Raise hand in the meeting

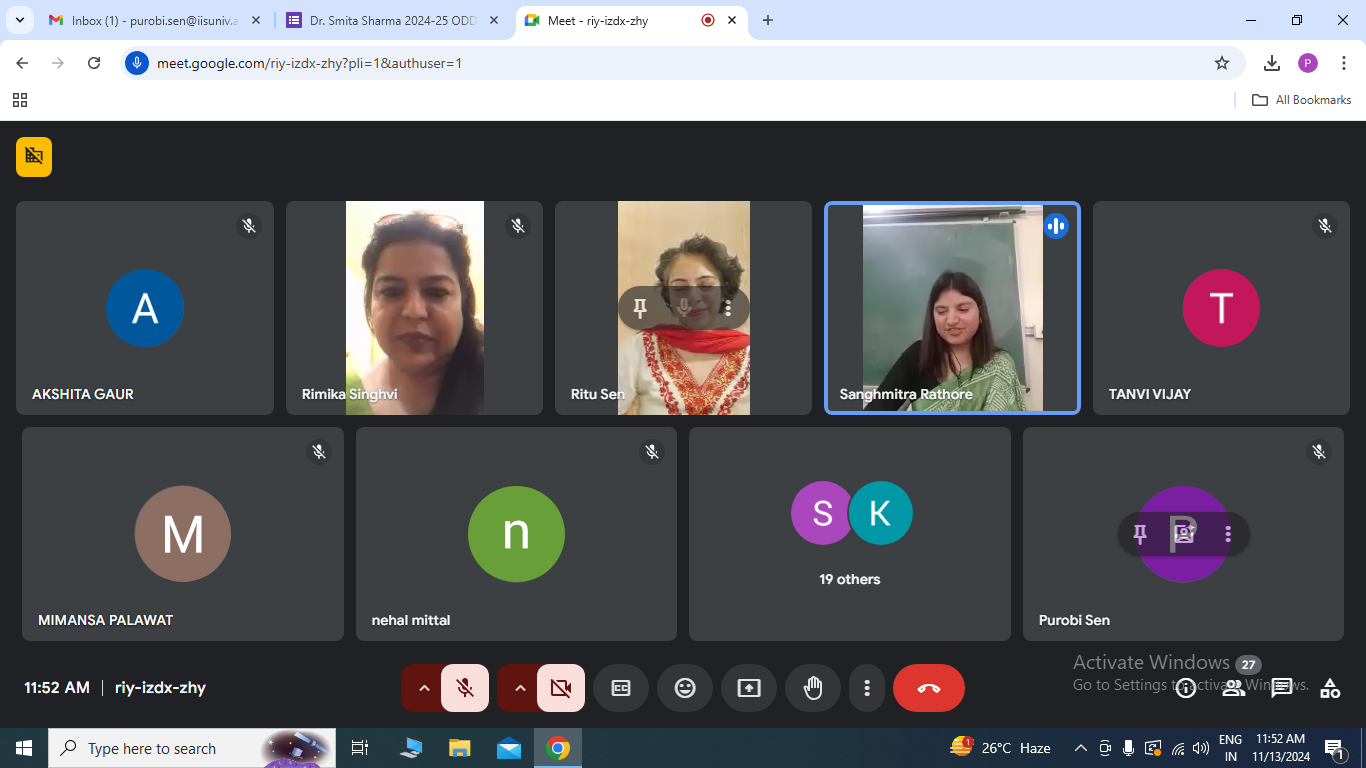click(813, 688)
